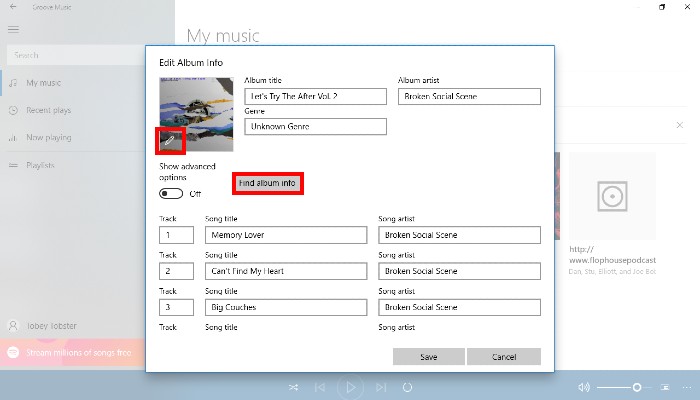Viewport: 700px width, 400px height.
Task: Enable Show advanced options toggle
Action: 171,193
